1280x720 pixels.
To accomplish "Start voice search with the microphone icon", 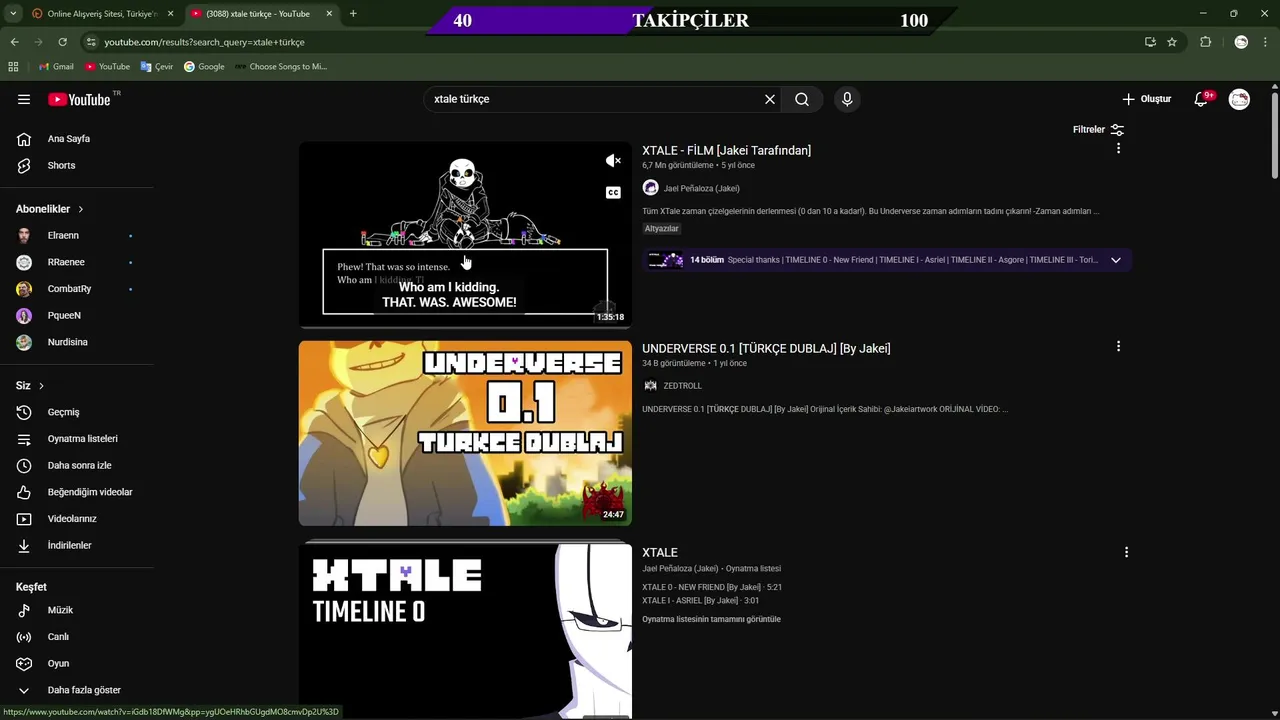I will tap(847, 99).
